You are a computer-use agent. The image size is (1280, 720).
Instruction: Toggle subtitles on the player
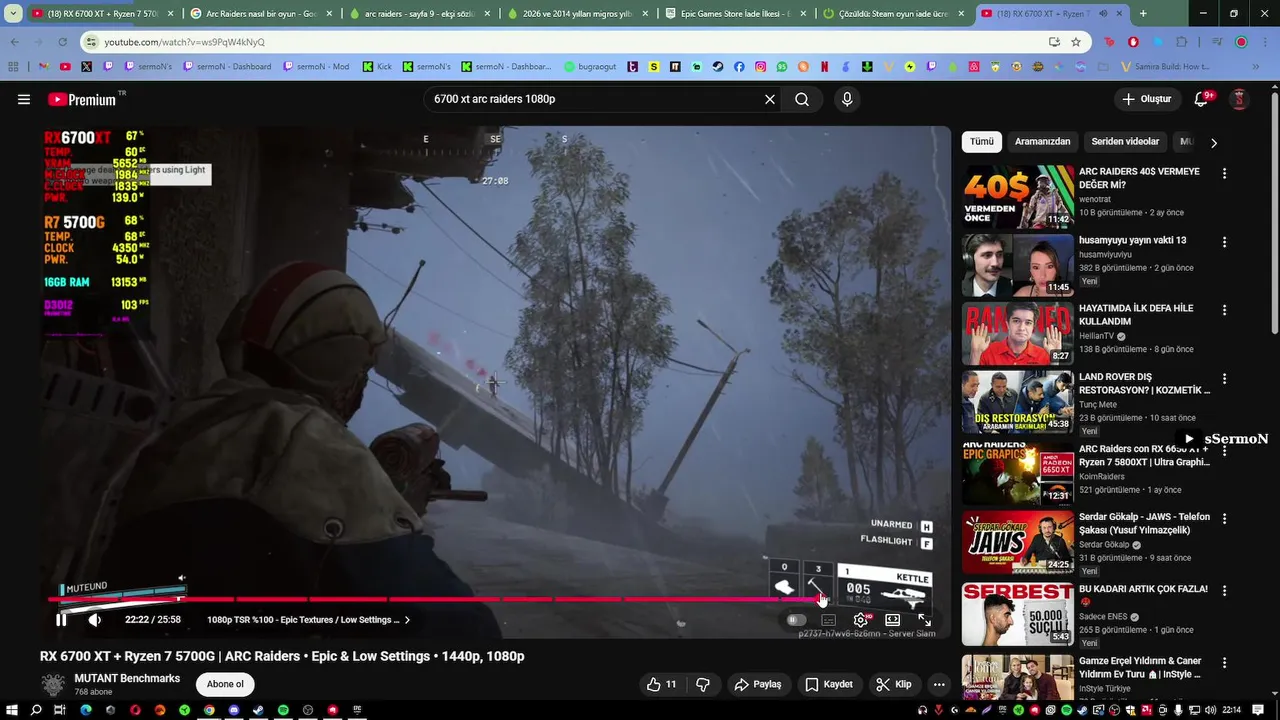(x=829, y=620)
